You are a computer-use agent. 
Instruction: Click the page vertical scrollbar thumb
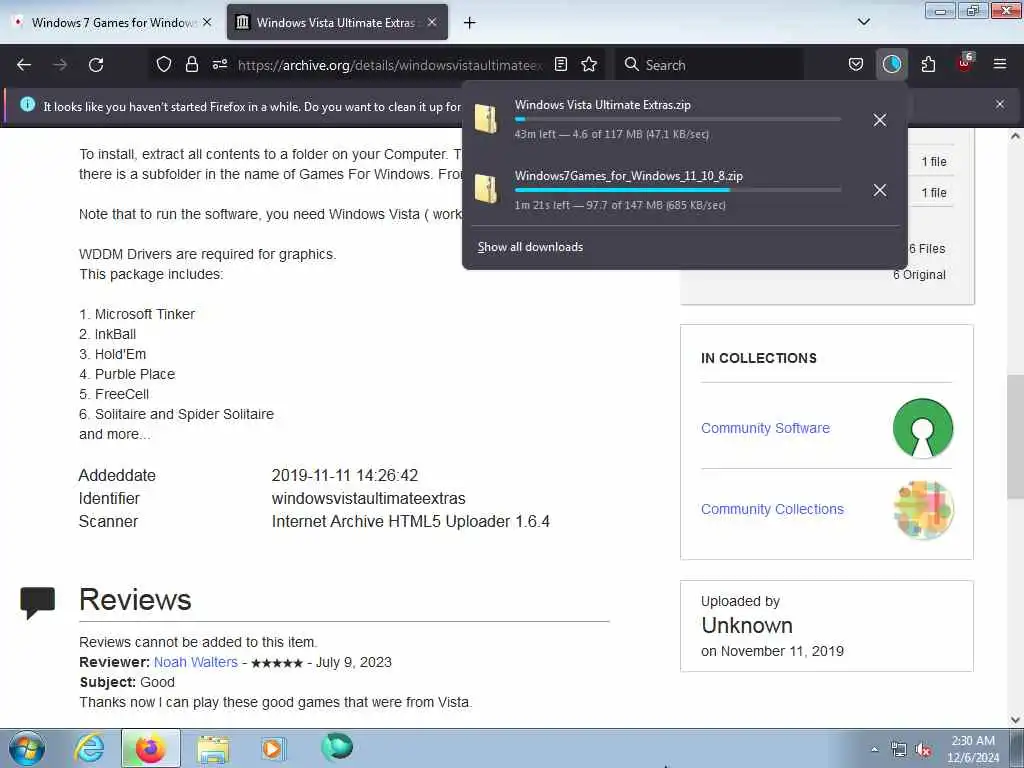click(x=1015, y=437)
